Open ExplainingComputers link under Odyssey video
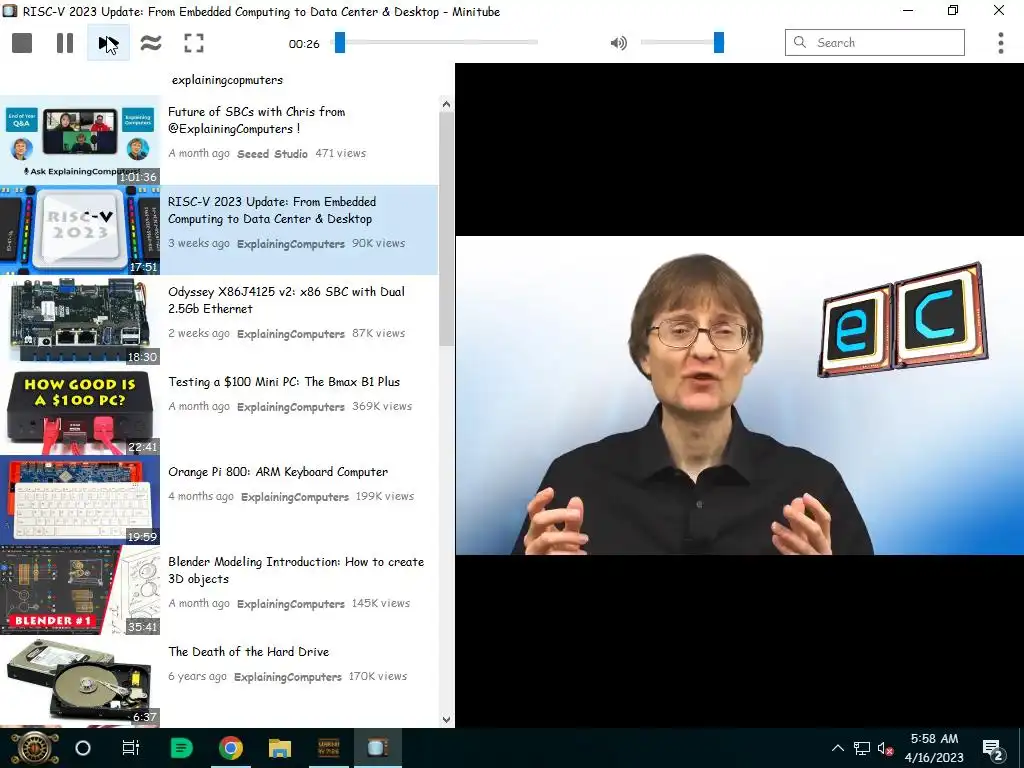 [291, 334]
